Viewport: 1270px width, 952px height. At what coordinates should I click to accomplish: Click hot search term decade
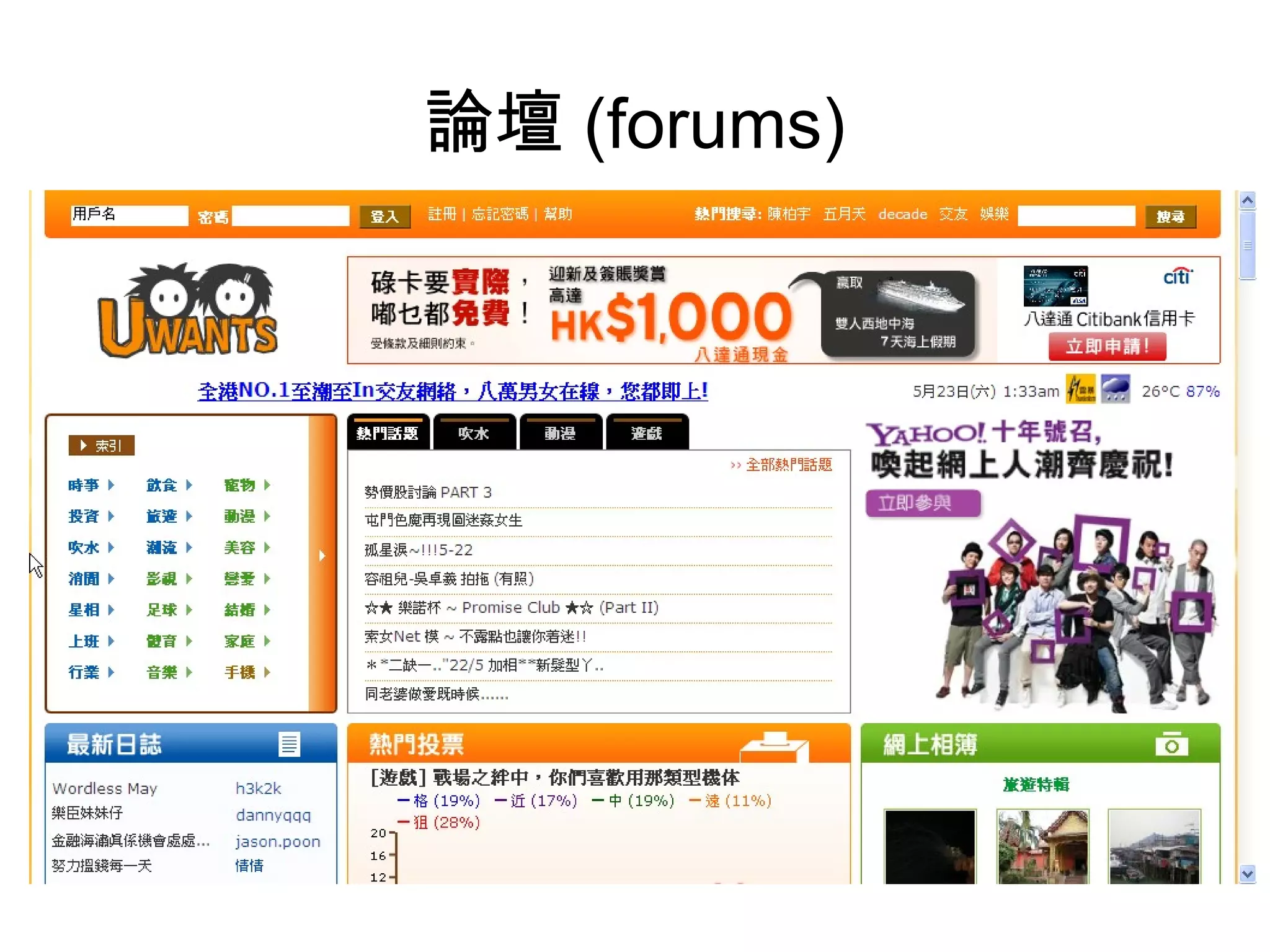(x=902, y=215)
